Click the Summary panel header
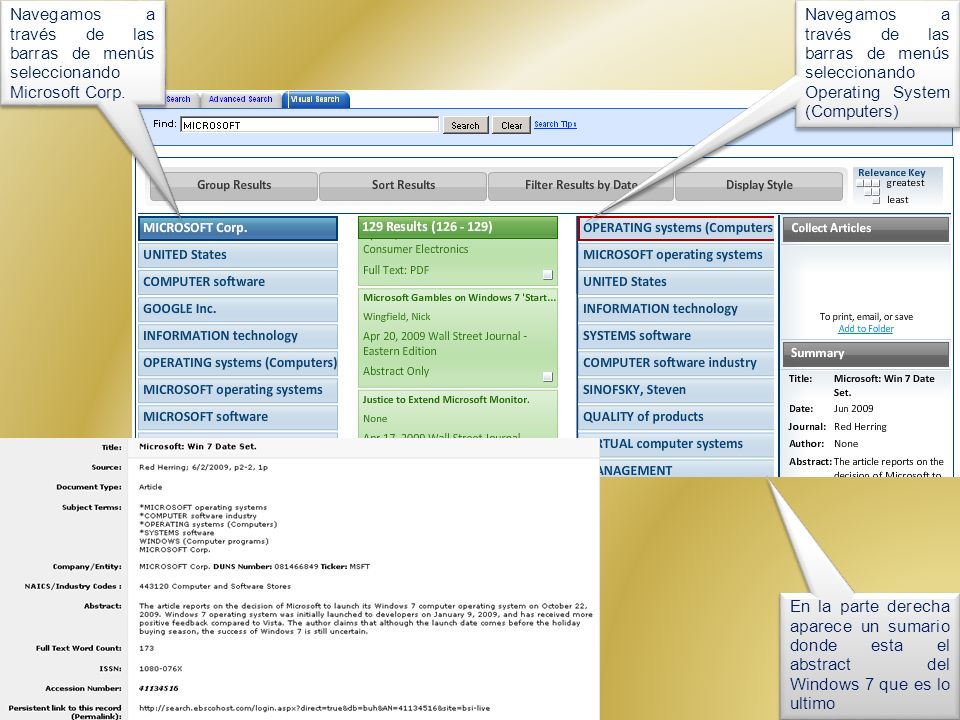Image resolution: width=960 pixels, height=720 pixels. tap(866, 353)
